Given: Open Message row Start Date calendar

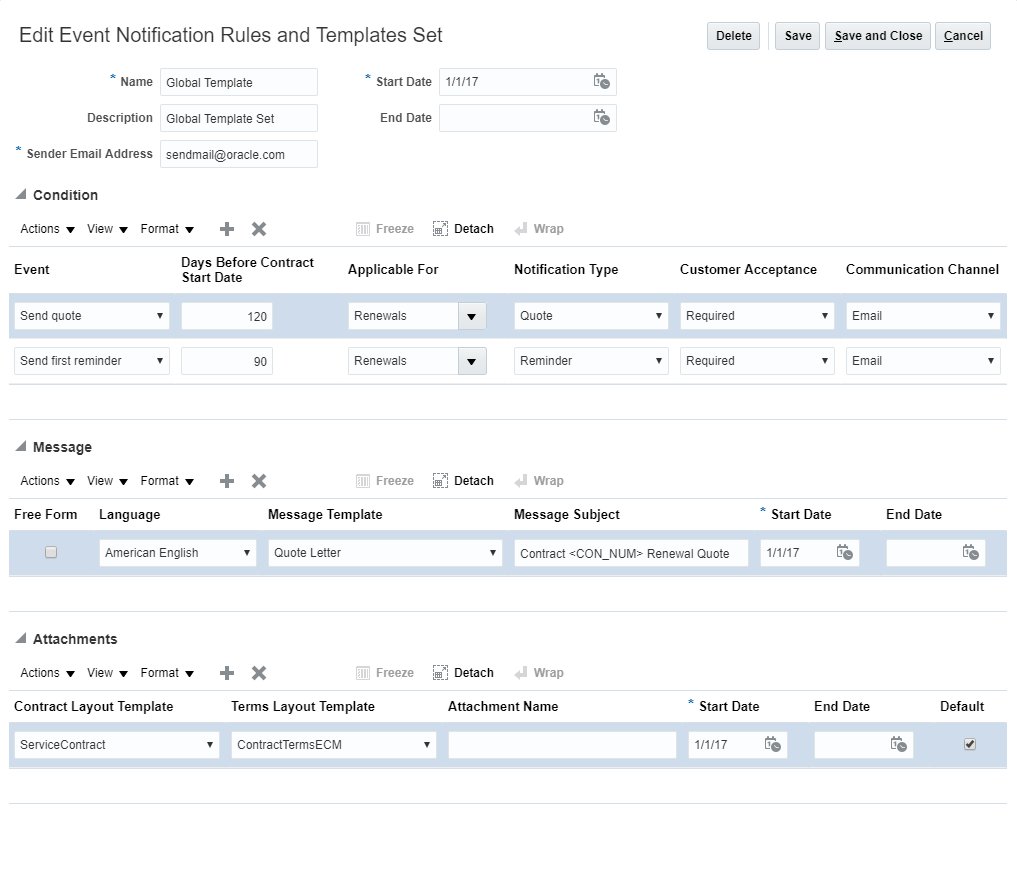Looking at the screenshot, I should coord(845,553).
